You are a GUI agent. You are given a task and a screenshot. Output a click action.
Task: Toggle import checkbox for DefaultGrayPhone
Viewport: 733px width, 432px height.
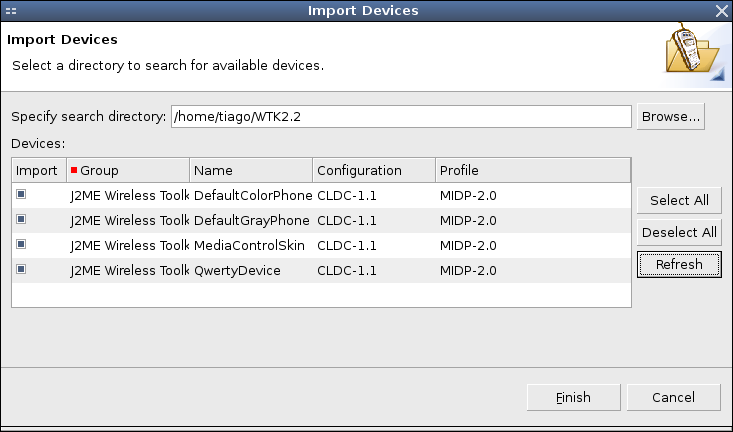21,219
